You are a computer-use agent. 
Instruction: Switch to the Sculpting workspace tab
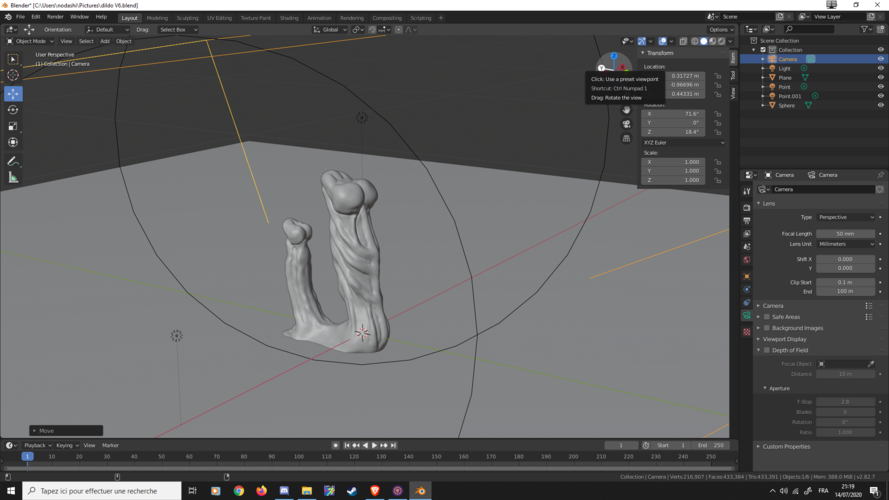(187, 18)
